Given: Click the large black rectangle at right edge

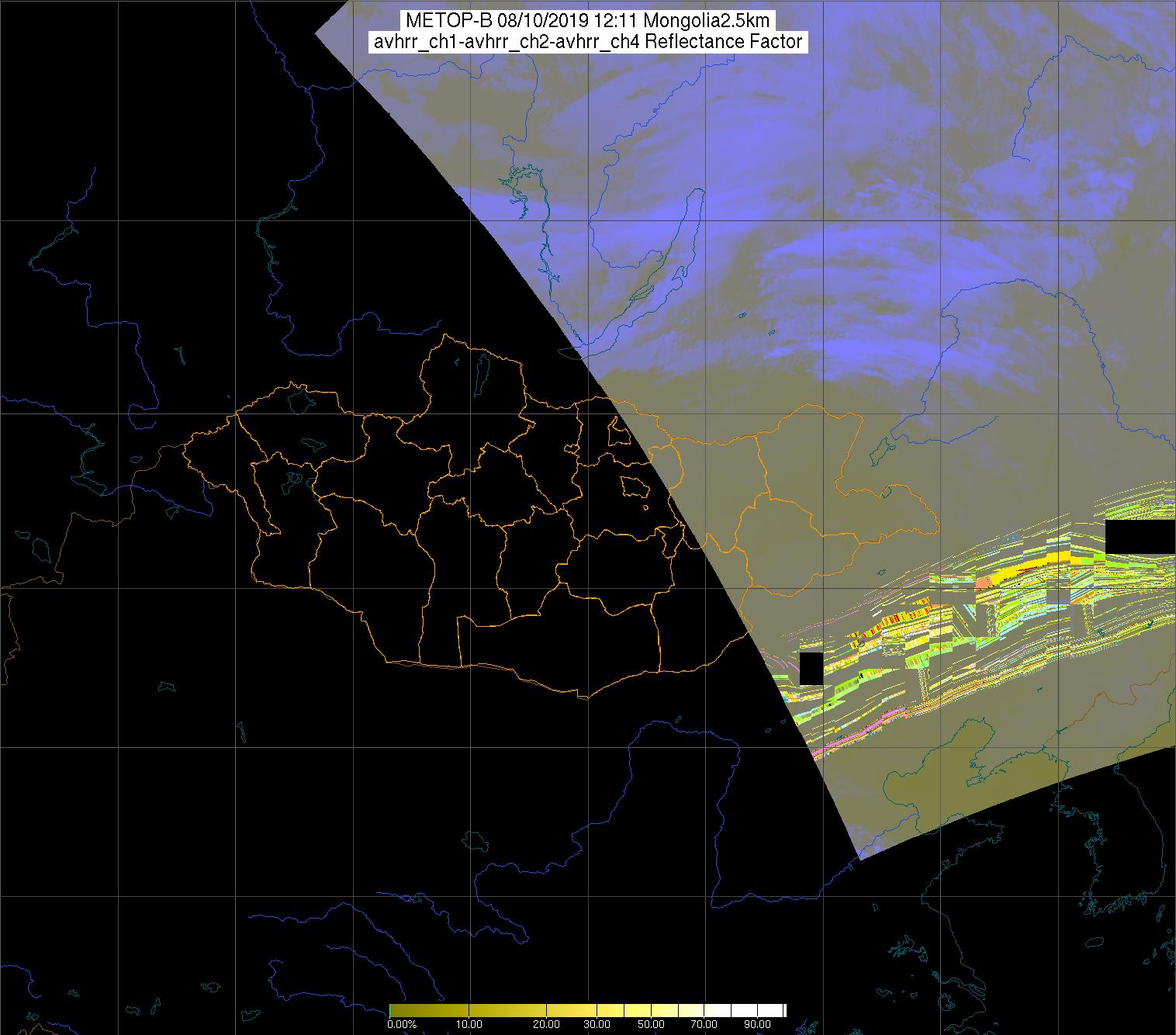Looking at the screenshot, I should tap(1140, 537).
